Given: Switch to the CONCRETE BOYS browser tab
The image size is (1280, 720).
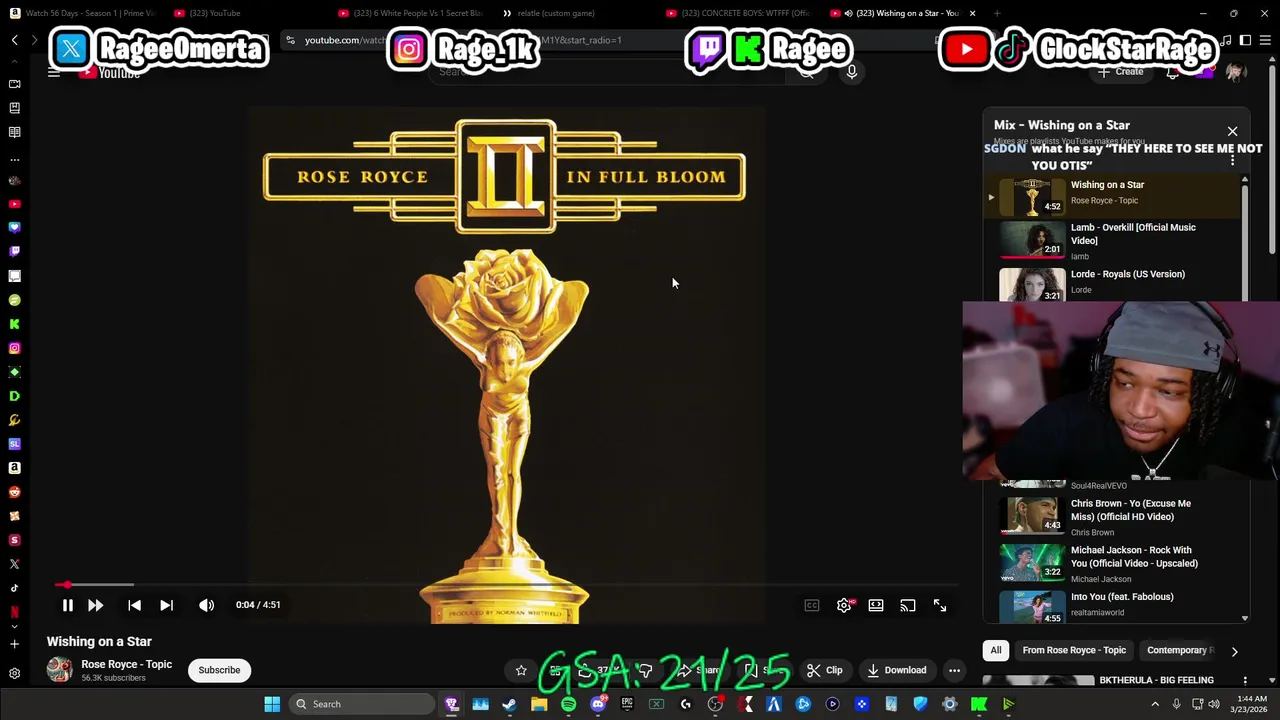Looking at the screenshot, I should (x=737, y=13).
